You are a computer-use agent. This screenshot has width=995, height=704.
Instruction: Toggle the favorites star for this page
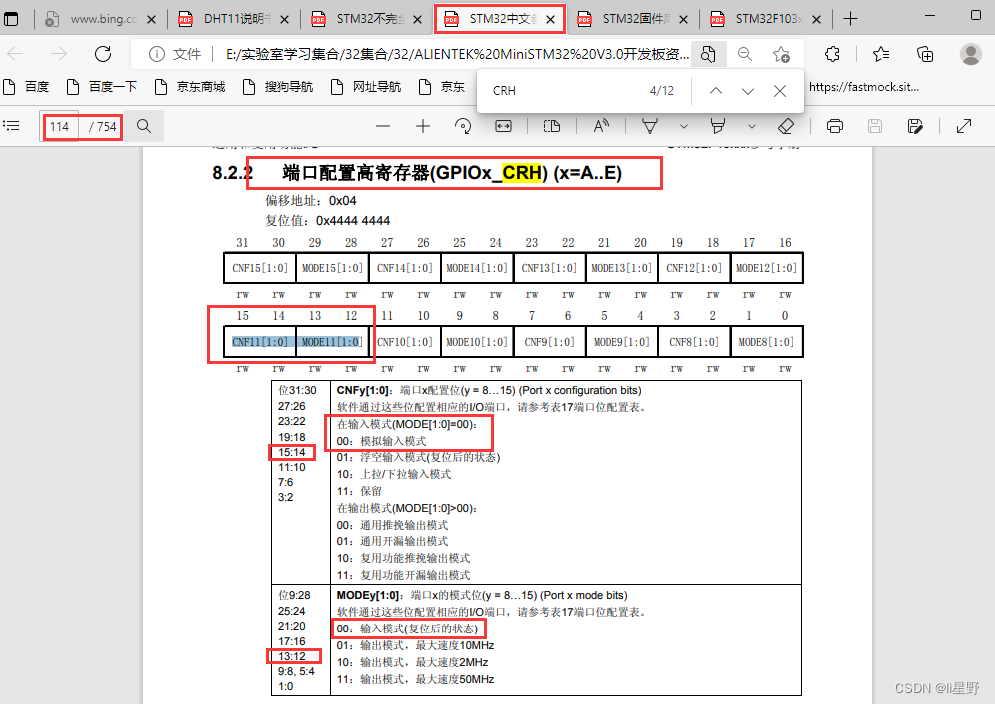point(782,55)
